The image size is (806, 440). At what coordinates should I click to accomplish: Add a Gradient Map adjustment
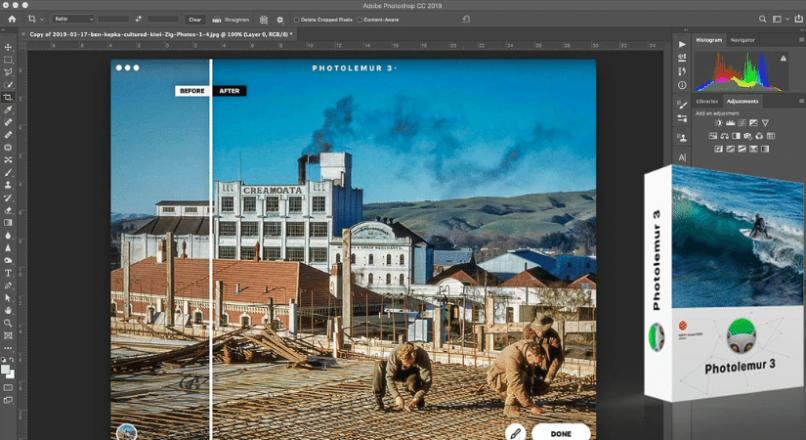(x=765, y=149)
